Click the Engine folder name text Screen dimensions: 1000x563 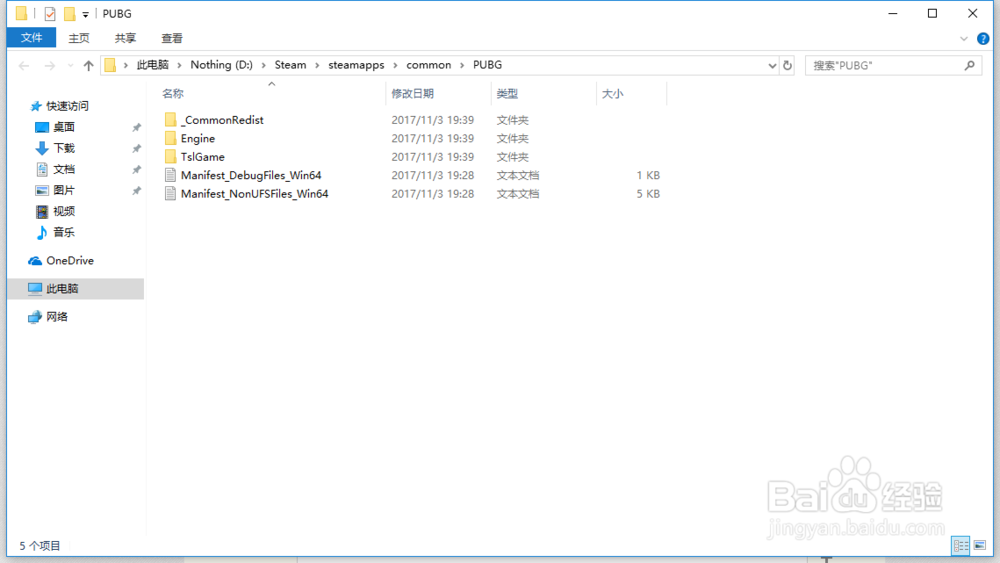click(x=198, y=138)
